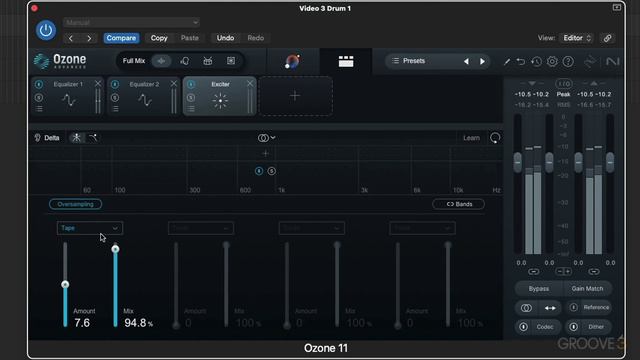This screenshot has width=640, height=360.
Task: Select next Ozone preset arrow
Action: tap(482, 61)
